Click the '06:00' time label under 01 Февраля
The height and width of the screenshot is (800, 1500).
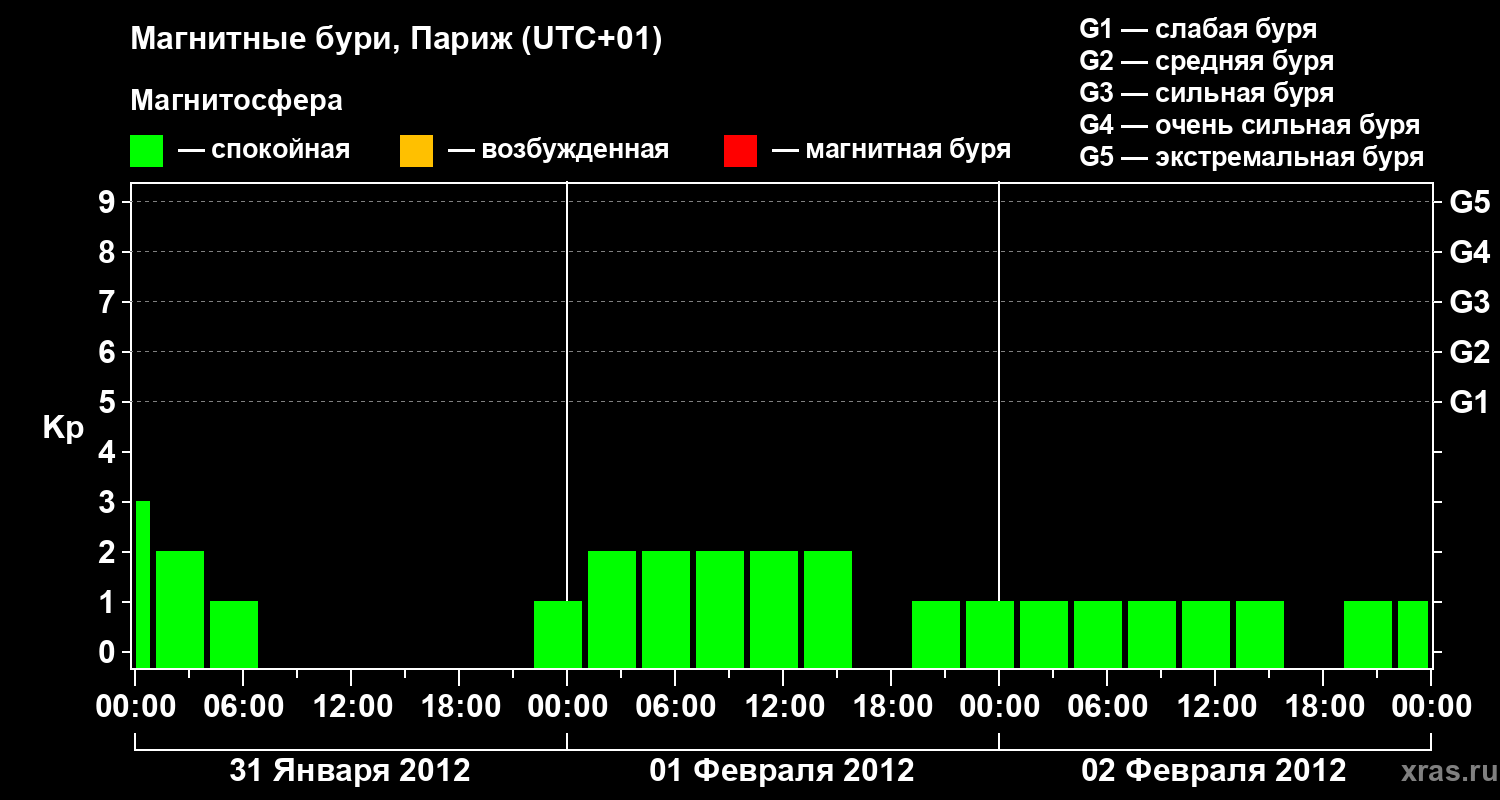(x=675, y=707)
